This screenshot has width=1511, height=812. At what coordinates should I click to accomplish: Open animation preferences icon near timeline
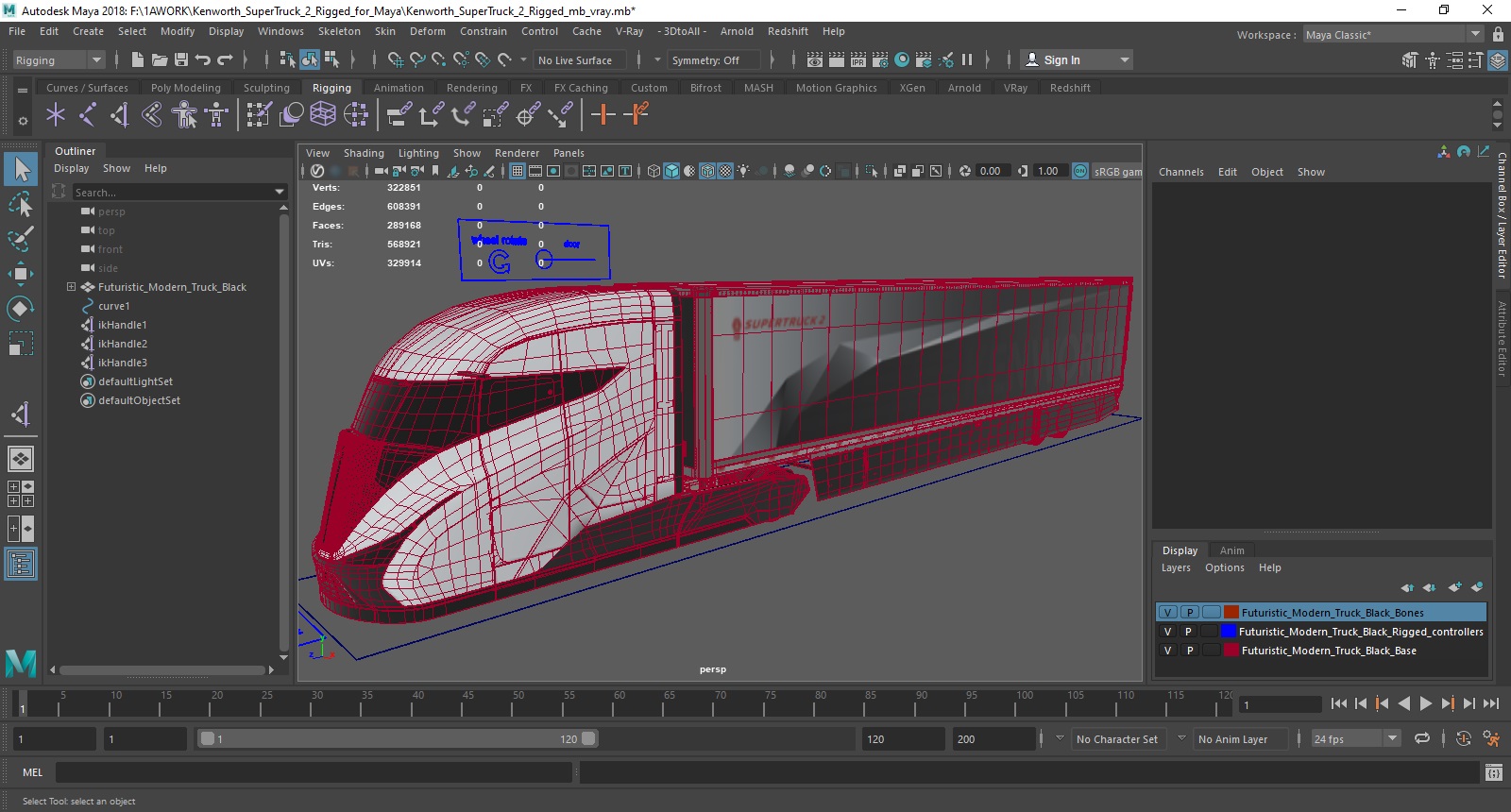tap(1491, 738)
